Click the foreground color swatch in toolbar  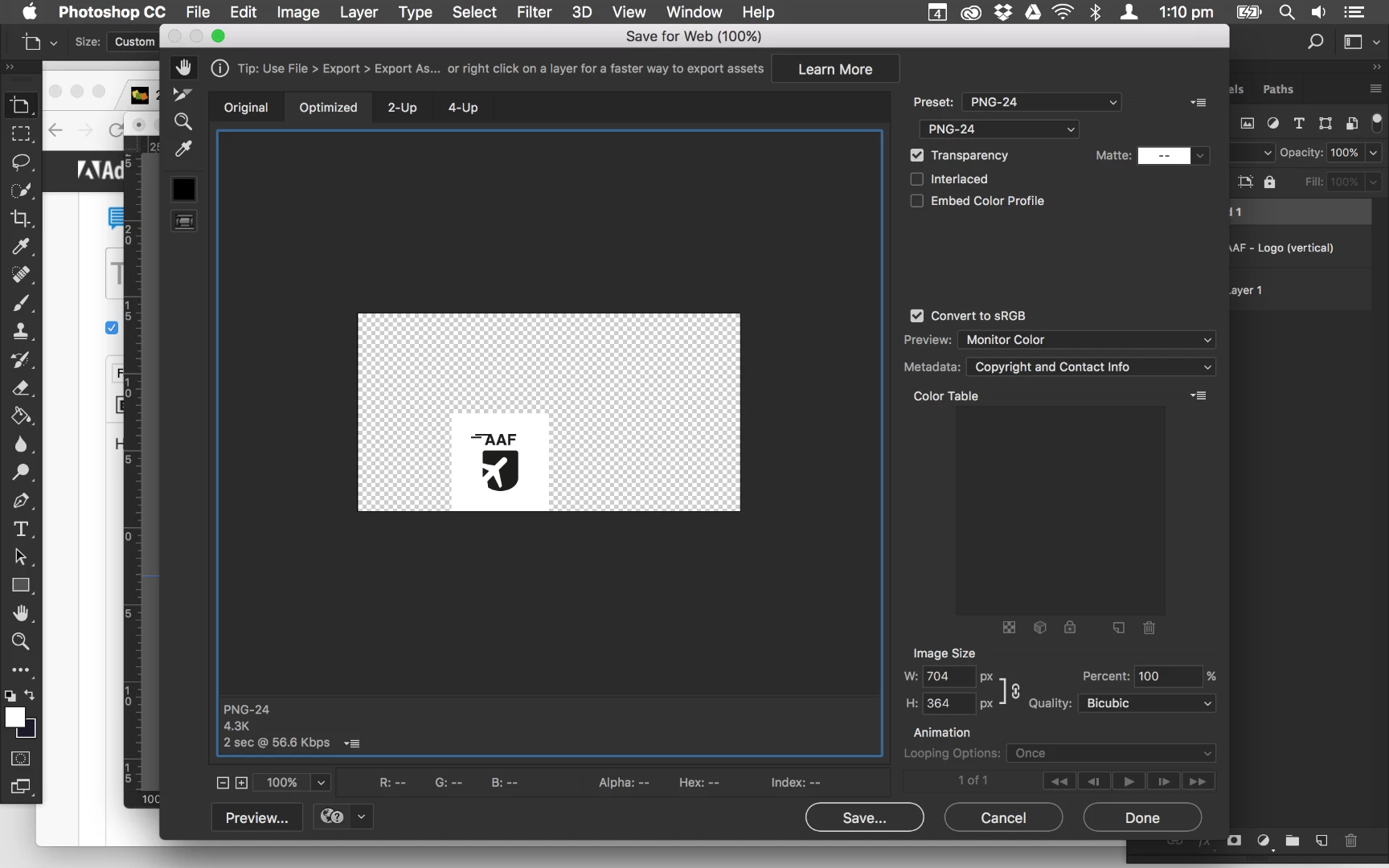point(14,718)
